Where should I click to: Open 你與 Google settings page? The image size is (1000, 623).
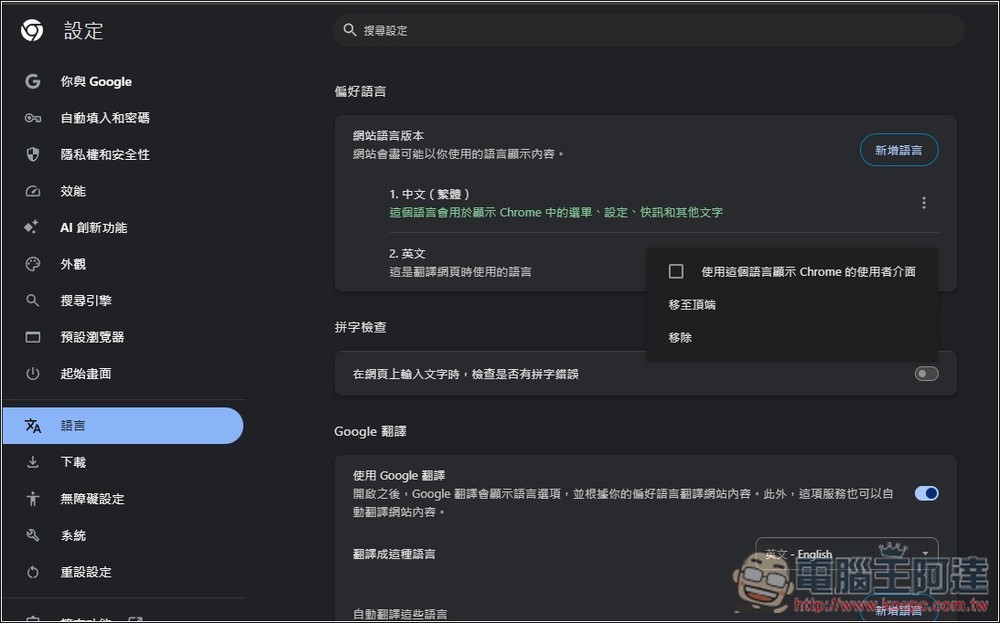point(96,82)
